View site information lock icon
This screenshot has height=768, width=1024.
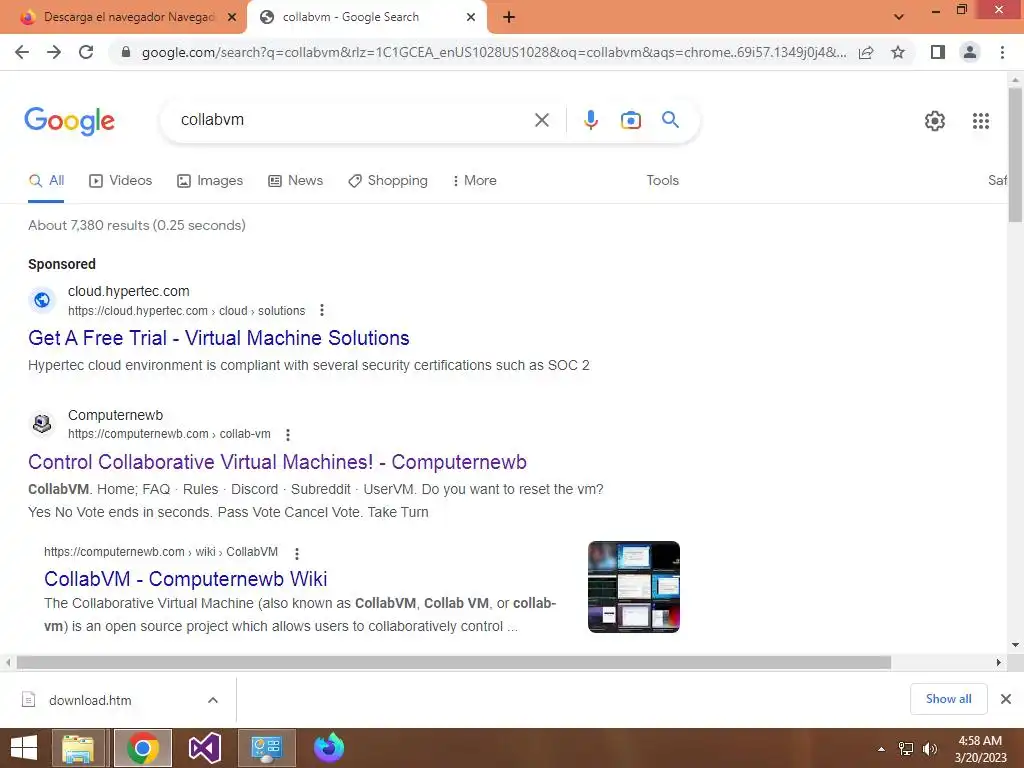126,52
